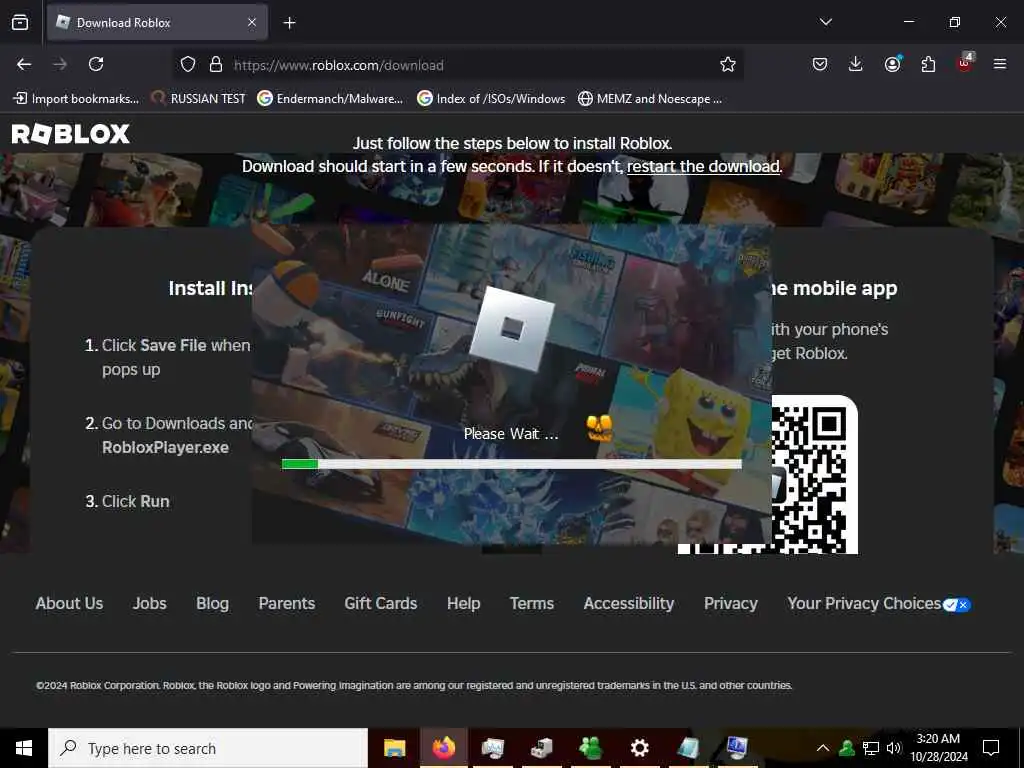Open Your Privacy Choices link
The height and width of the screenshot is (768, 1024).
[864, 603]
